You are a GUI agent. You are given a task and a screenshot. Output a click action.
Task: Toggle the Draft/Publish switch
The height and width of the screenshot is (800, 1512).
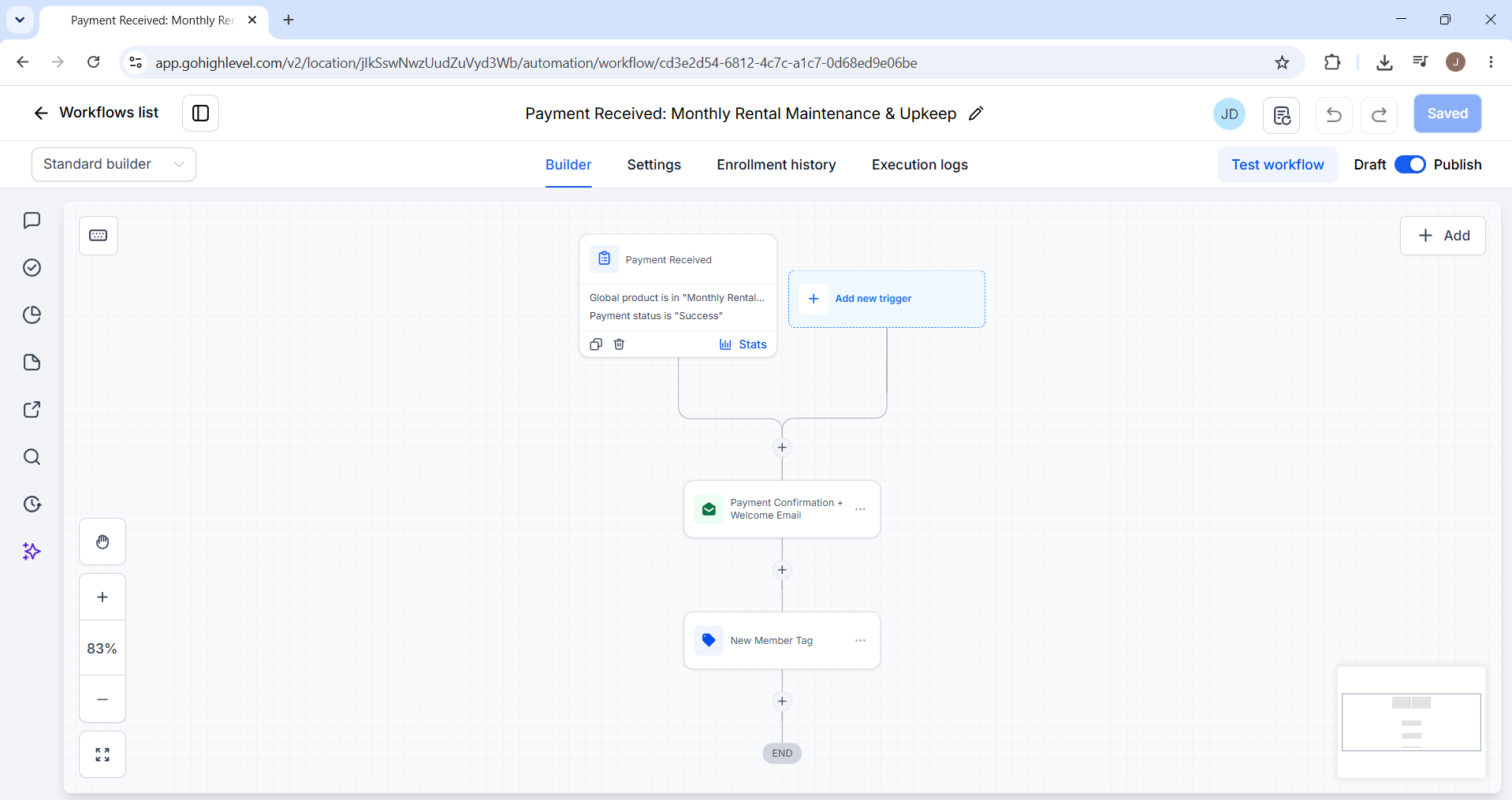click(1410, 165)
